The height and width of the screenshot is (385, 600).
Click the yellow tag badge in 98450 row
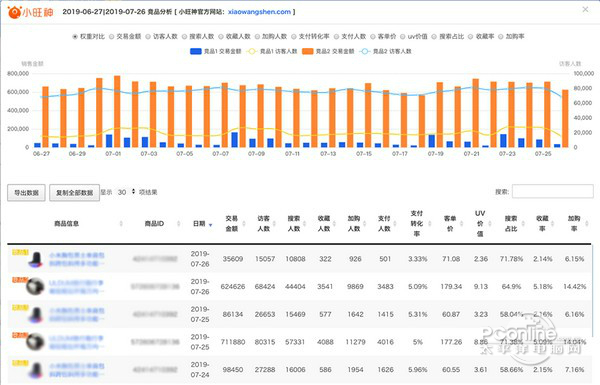tap(20, 363)
